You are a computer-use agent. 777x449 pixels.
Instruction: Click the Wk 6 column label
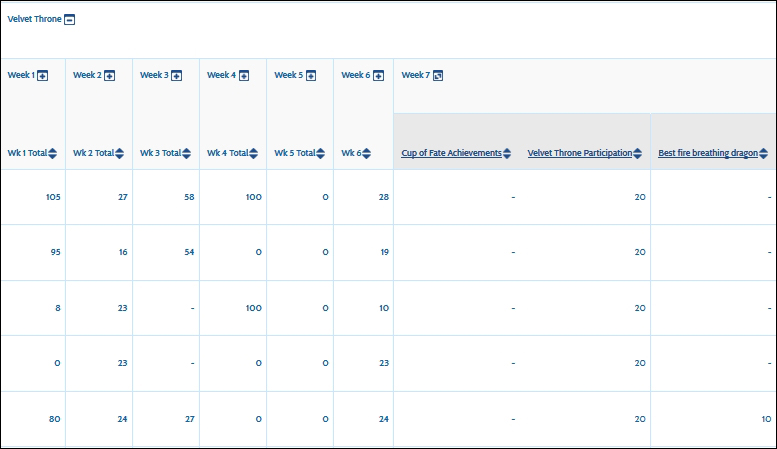coord(351,153)
